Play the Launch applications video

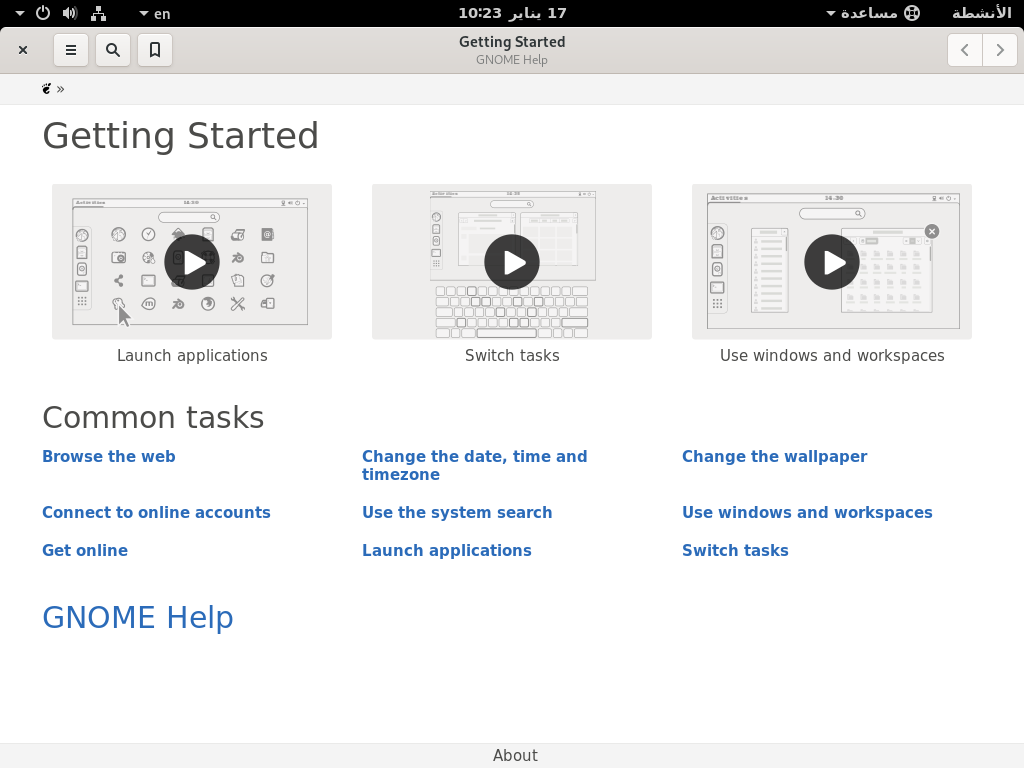192,262
